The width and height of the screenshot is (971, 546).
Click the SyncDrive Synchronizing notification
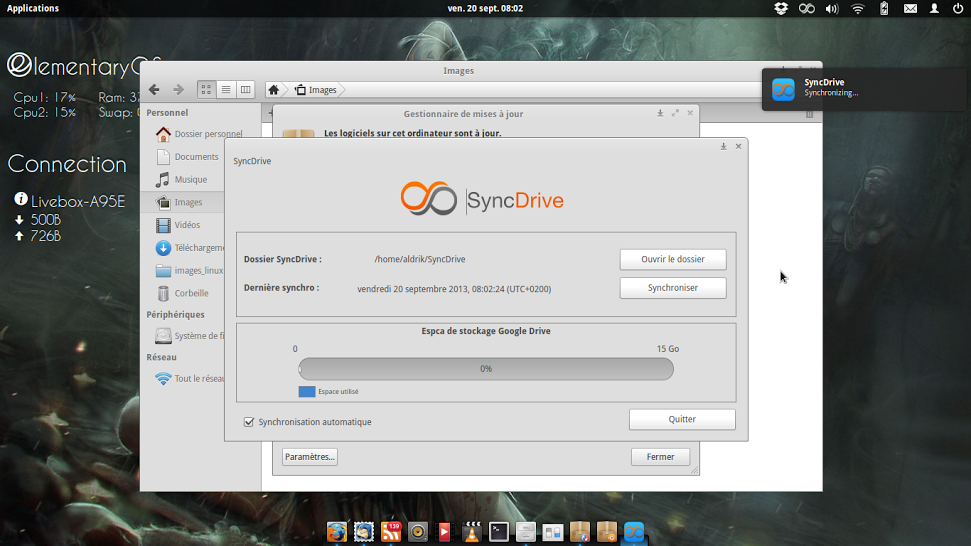pos(866,89)
